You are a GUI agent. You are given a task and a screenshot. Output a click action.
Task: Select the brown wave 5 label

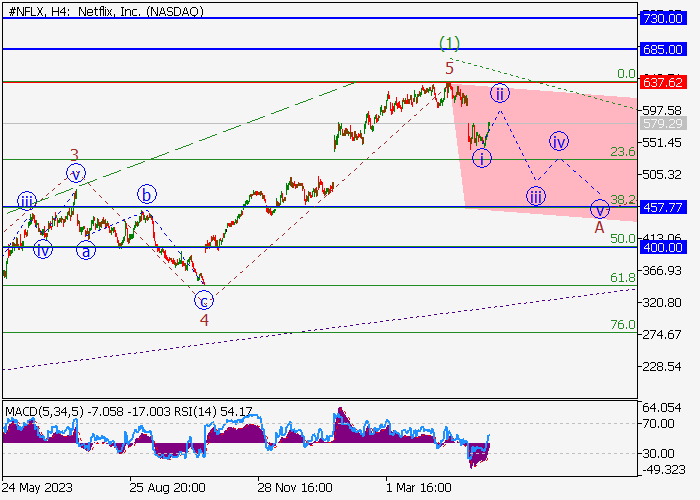point(449,68)
